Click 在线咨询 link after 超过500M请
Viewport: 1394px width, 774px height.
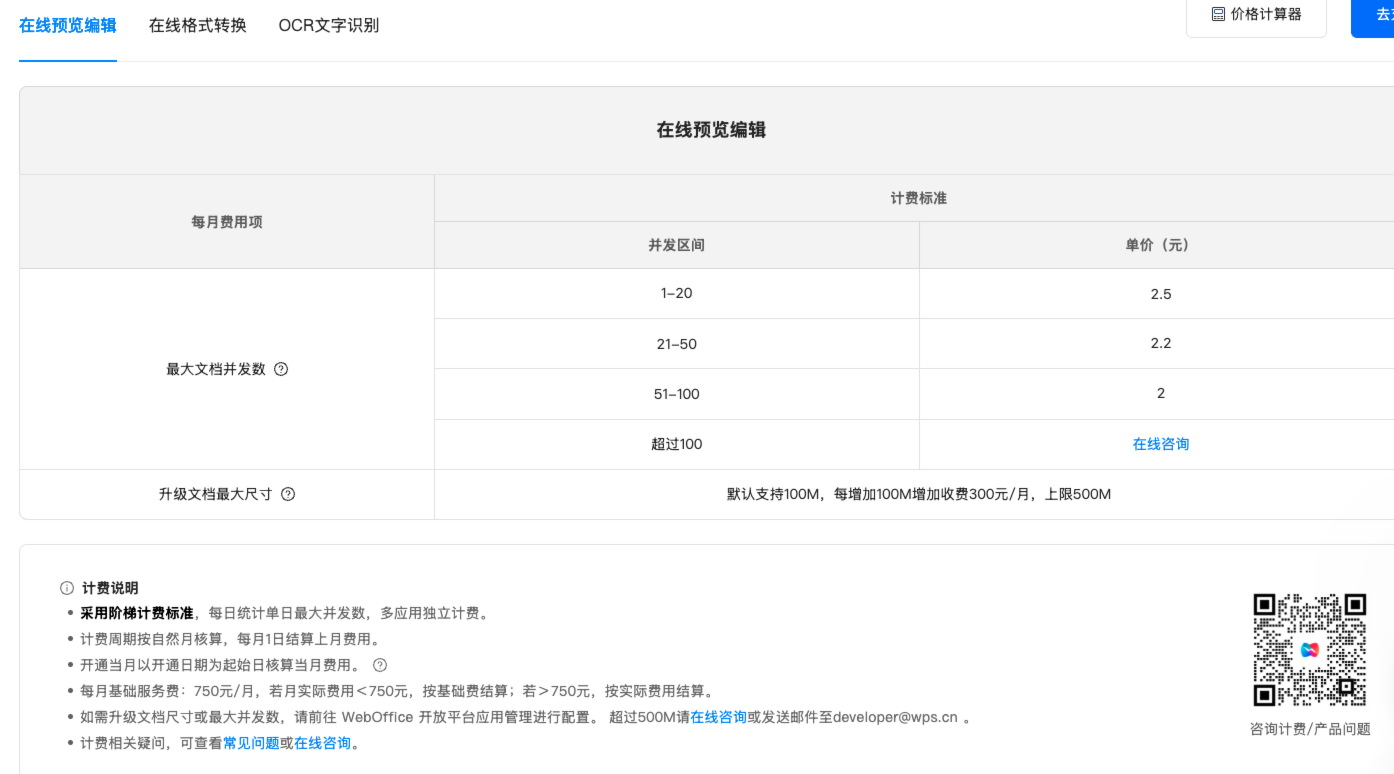tap(718, 717)
